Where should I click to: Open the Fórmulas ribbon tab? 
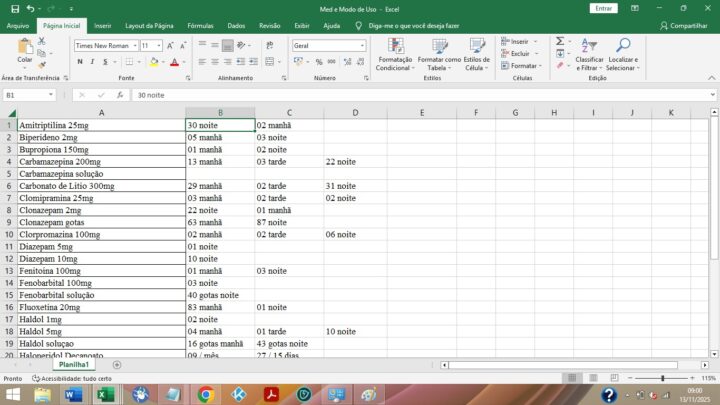pos(200,25)
